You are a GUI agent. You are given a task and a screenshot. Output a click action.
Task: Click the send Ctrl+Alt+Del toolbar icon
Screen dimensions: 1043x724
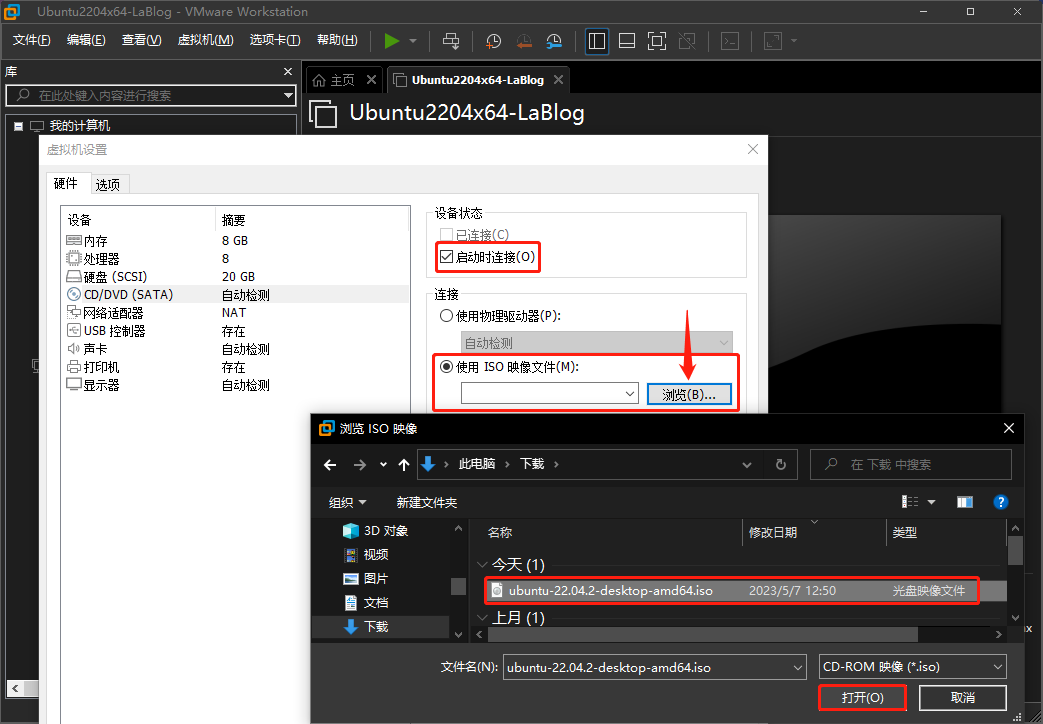451,41
